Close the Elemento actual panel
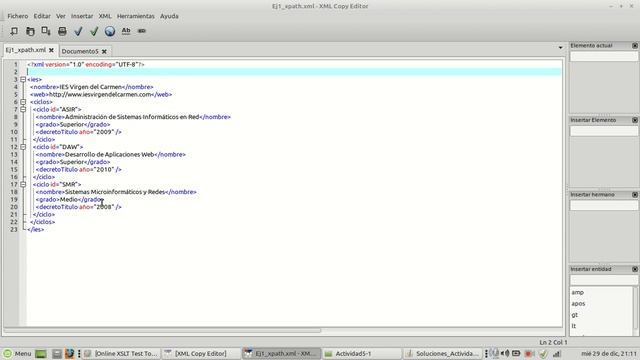 tap(635, 46)
